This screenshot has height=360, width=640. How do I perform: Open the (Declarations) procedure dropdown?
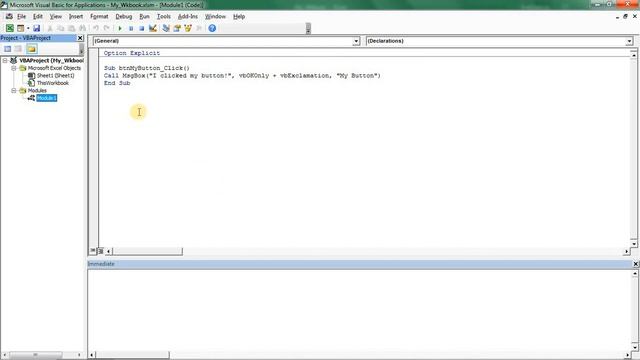pos(629,41)
